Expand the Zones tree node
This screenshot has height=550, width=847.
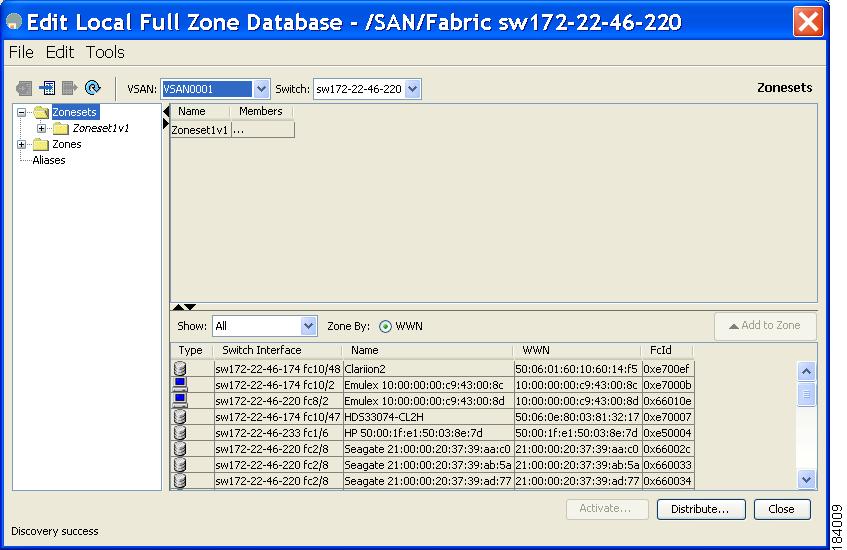(x=22, y=144)
